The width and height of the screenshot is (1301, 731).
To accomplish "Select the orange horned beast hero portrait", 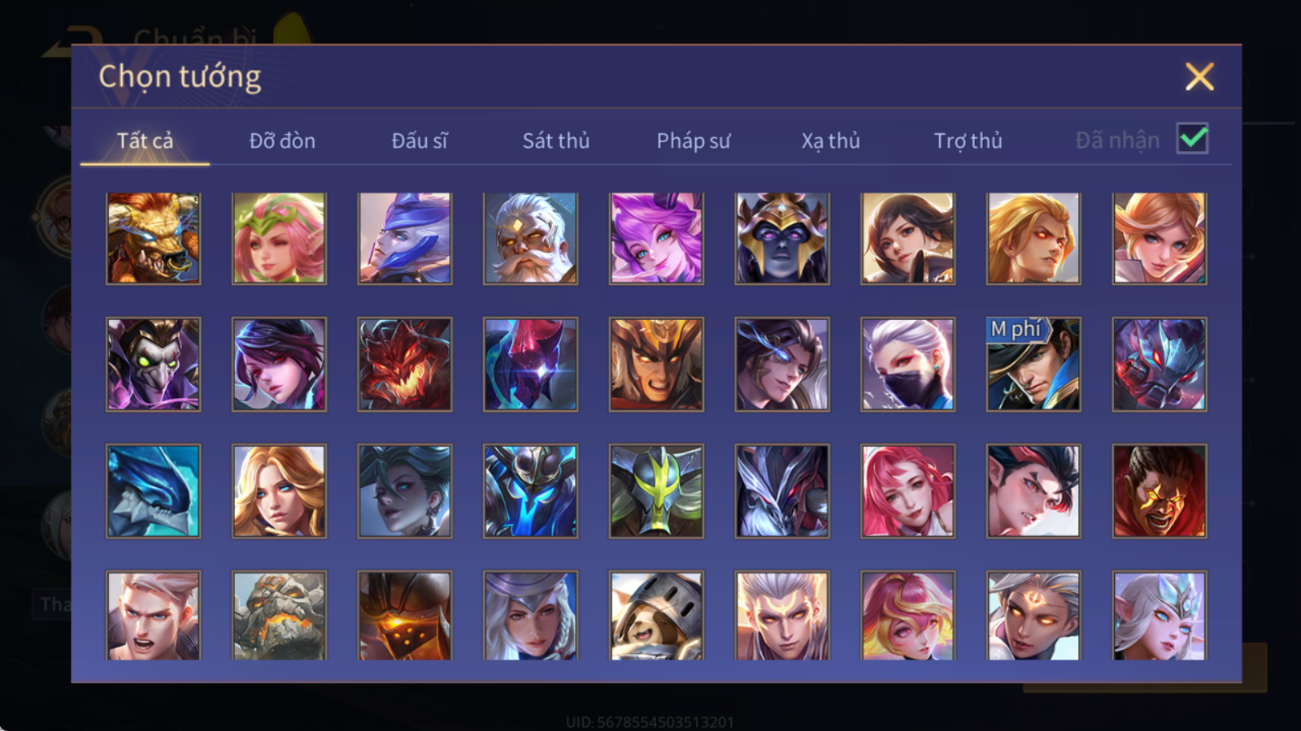I will tap(153, 238).
